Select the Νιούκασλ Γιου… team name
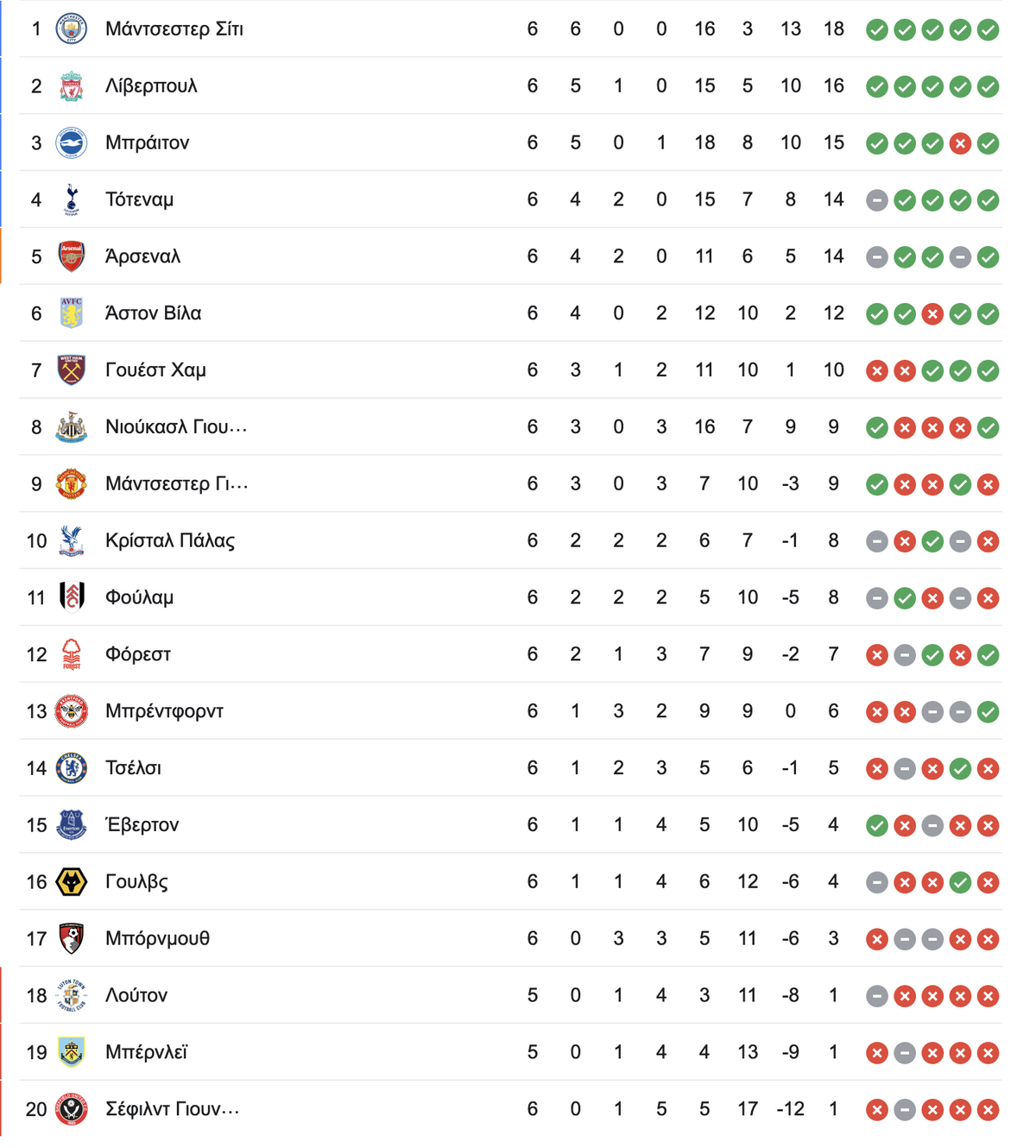Viewport: 1036px width, 1148px height. 176,426
